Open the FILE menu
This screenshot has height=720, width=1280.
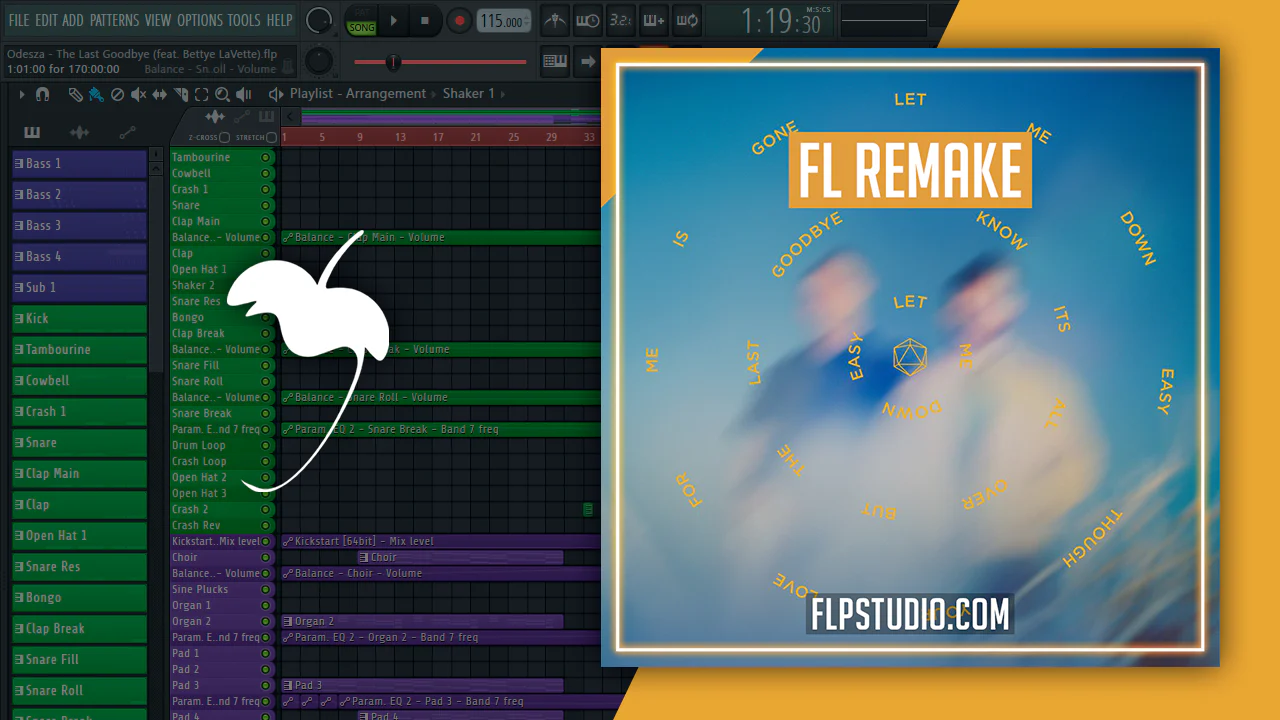click(19, 20)
